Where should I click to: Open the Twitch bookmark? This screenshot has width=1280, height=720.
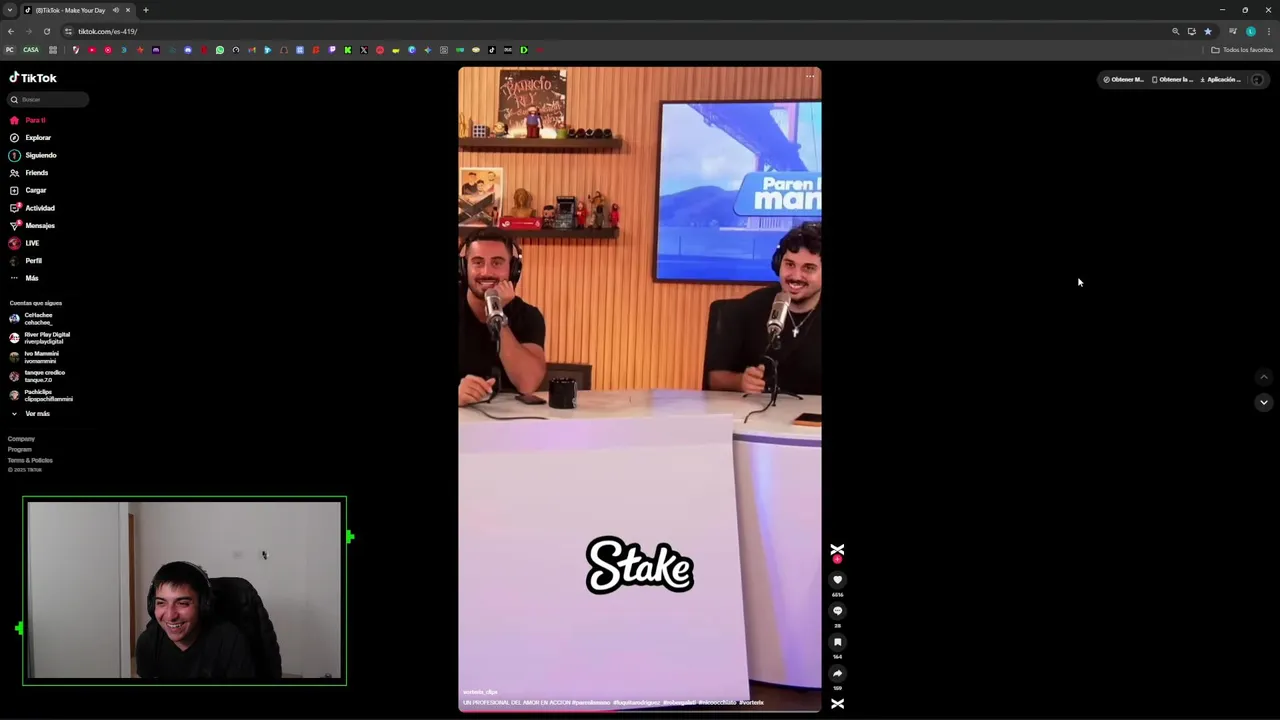332,50
